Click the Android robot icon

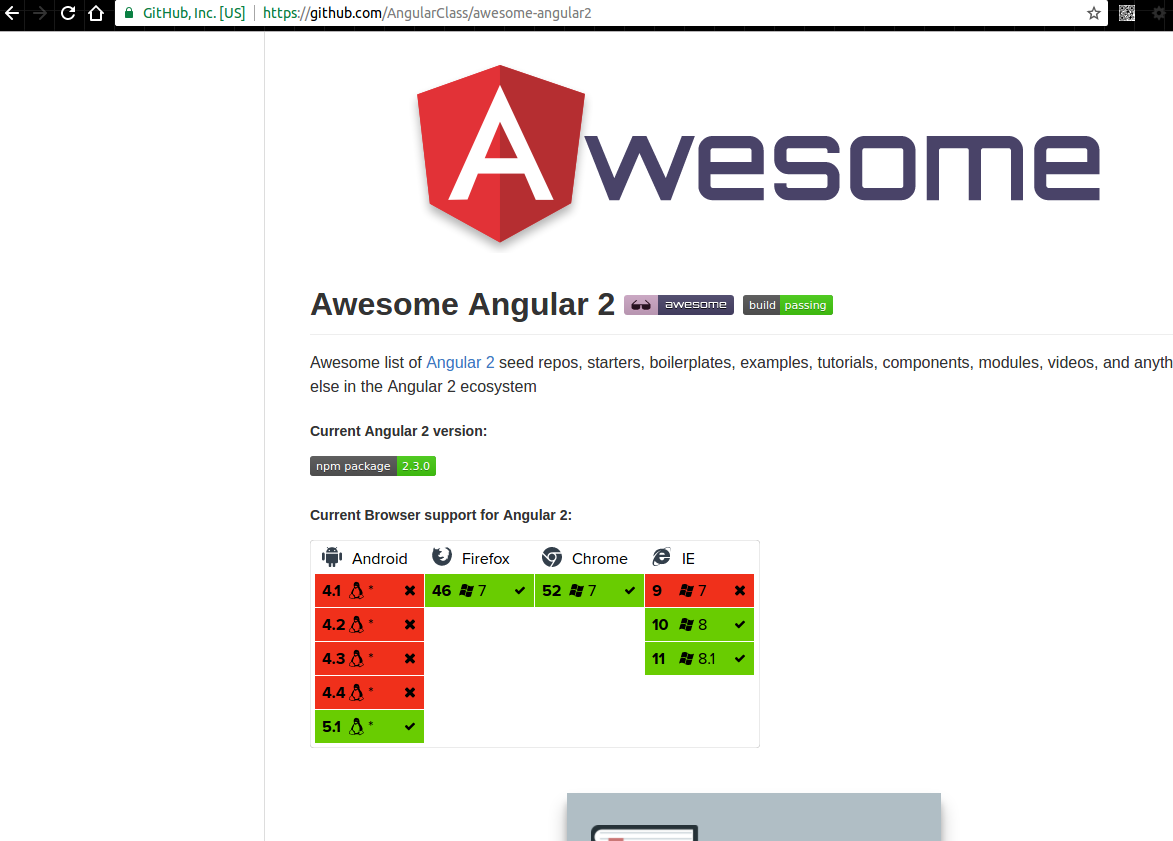click(x=331, y=557)
